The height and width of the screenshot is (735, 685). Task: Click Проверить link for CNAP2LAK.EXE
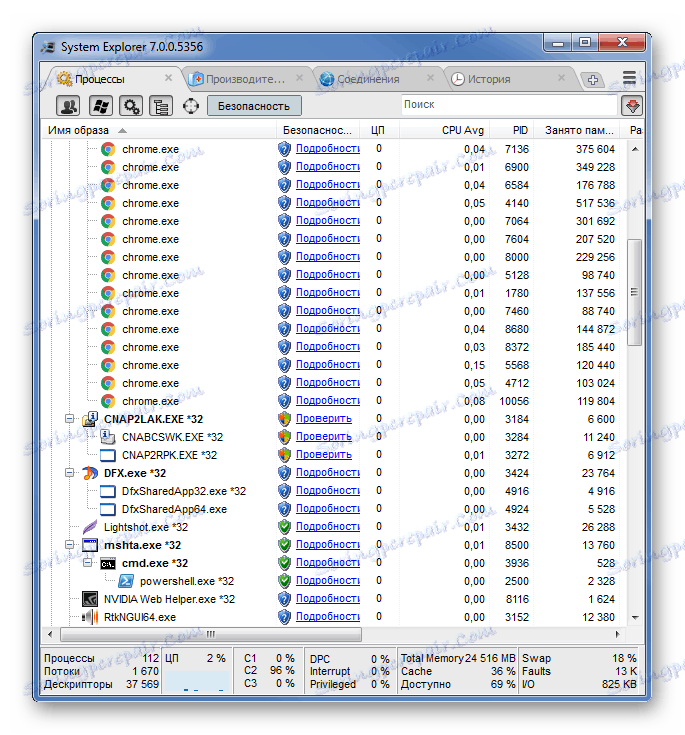point(324,419)
